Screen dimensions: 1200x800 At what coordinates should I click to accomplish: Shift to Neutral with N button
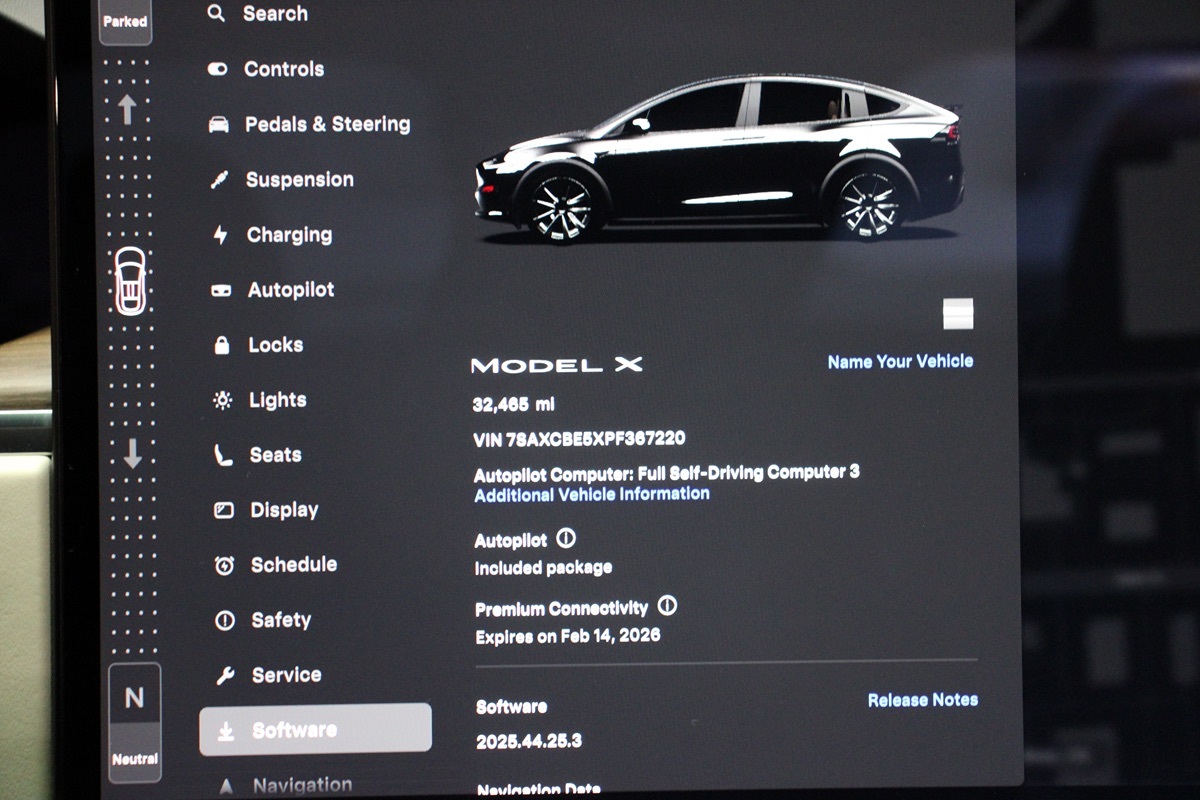pos(134,698)
